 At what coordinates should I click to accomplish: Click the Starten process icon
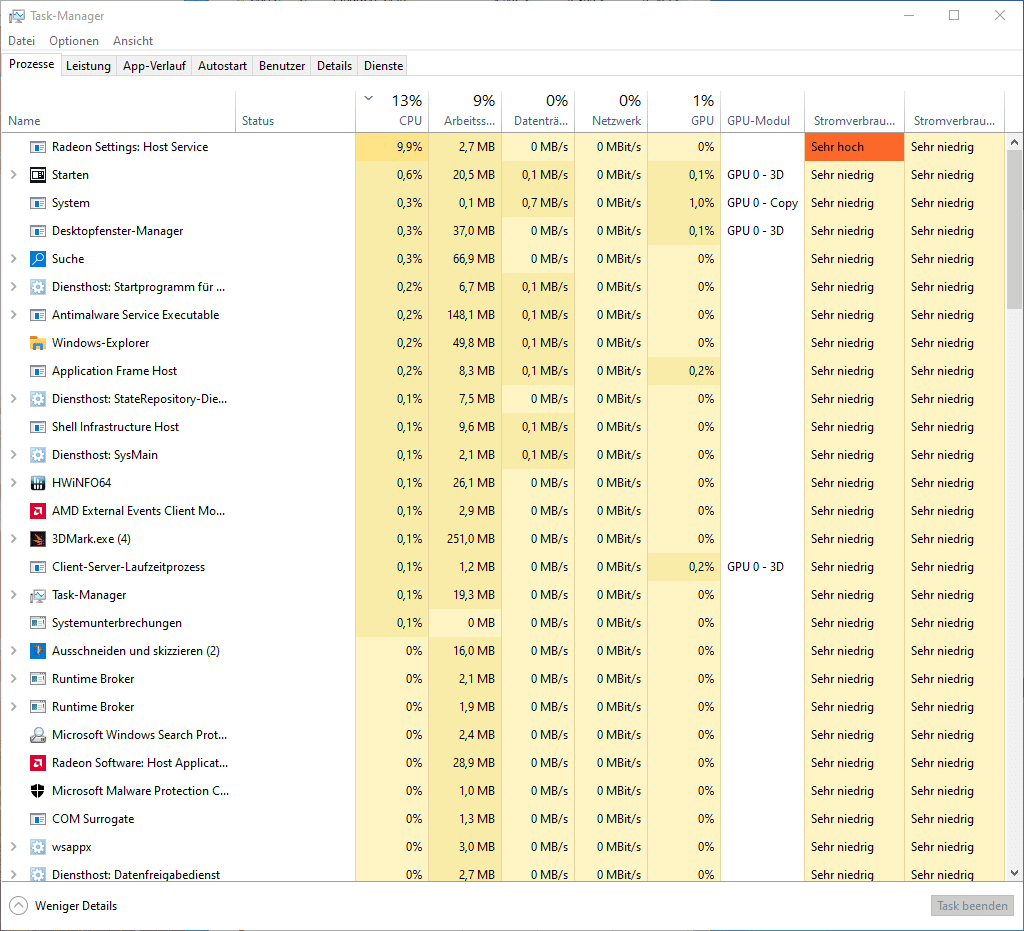click(x=38, y=175)
